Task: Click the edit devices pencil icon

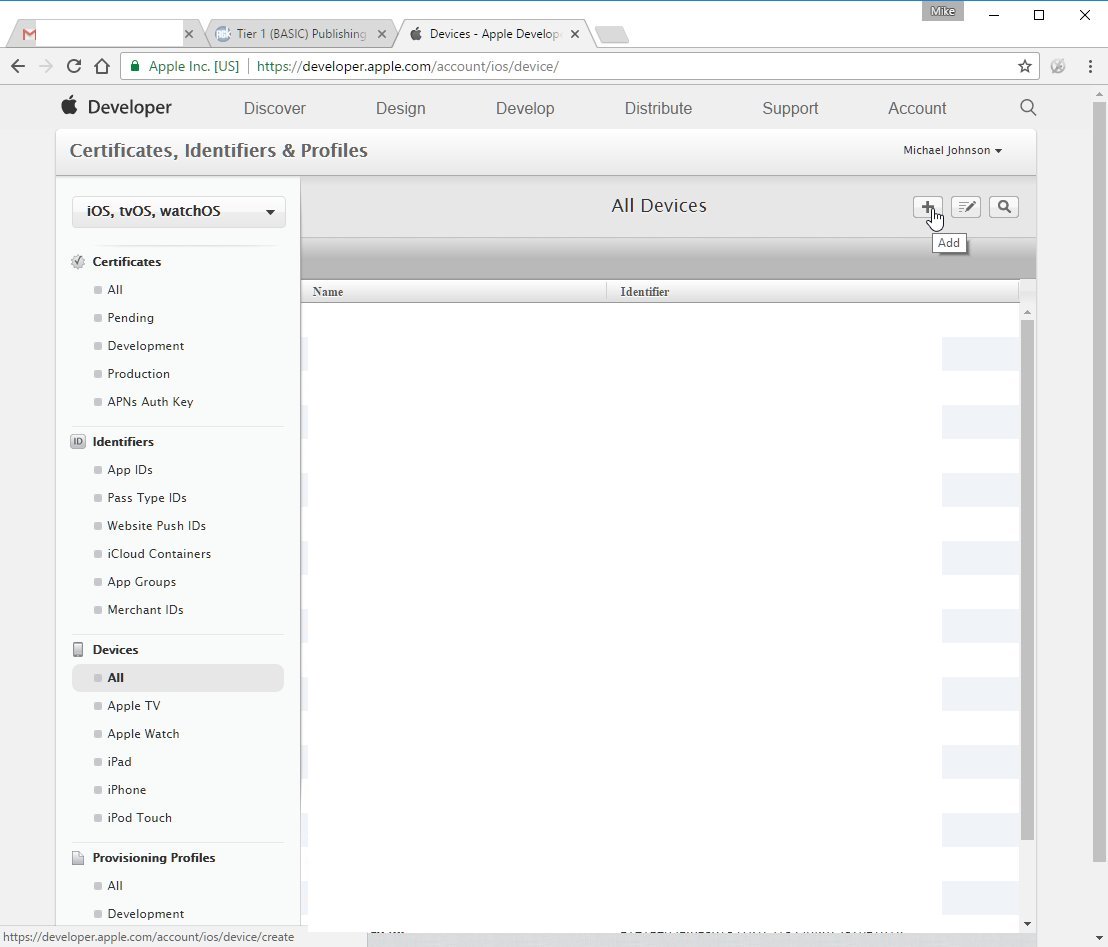Action: tap(966, 207)
